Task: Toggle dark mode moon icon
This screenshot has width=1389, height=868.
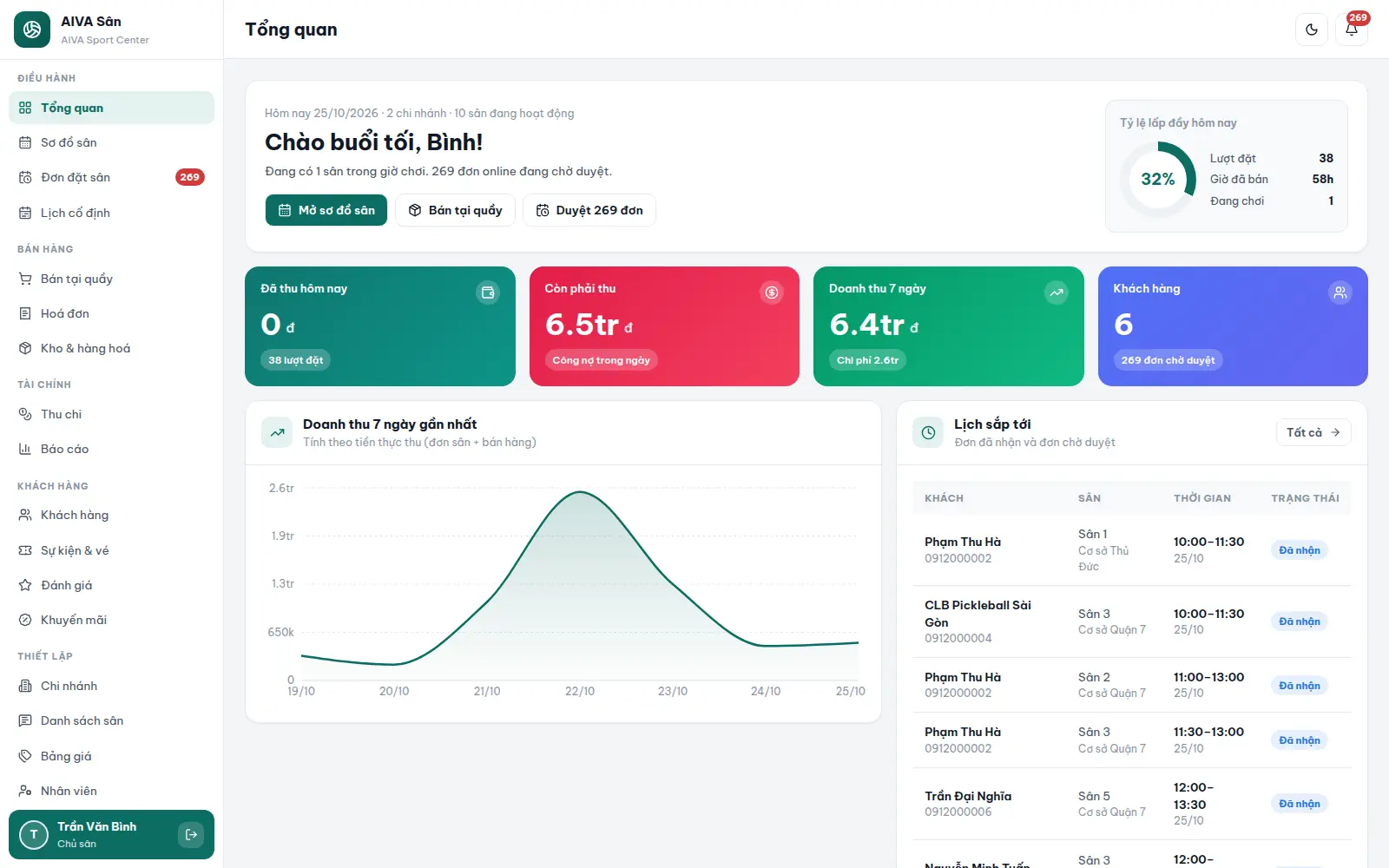Action: pyautogui.click(x=1312, y=30)
